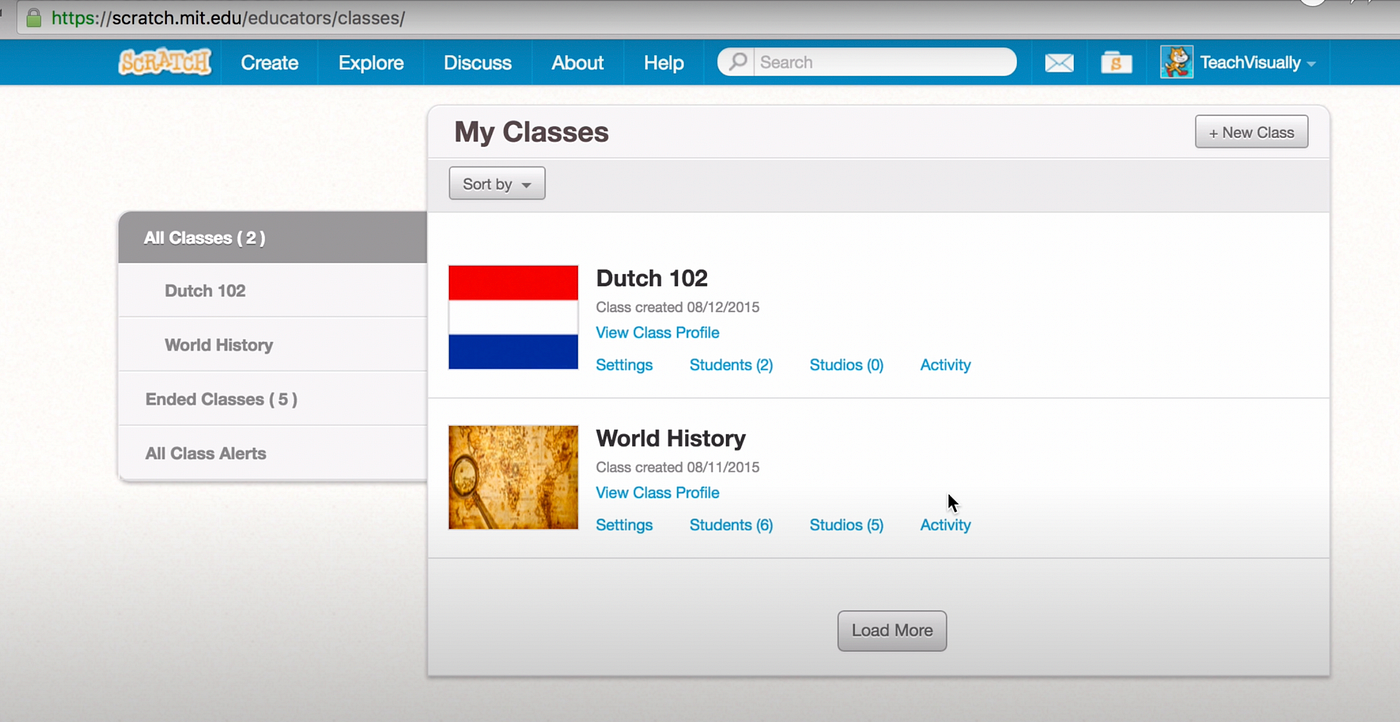Open Studios (0) for Dutch 102
This screenshot has height=722, width=1400.
[847, 365]
